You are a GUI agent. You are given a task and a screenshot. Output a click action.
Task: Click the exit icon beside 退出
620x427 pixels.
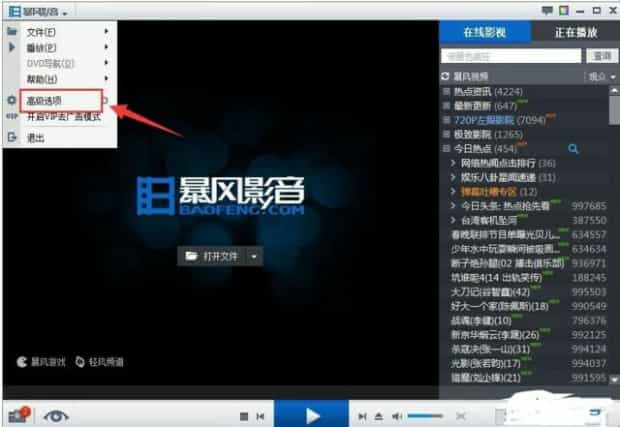12,137
